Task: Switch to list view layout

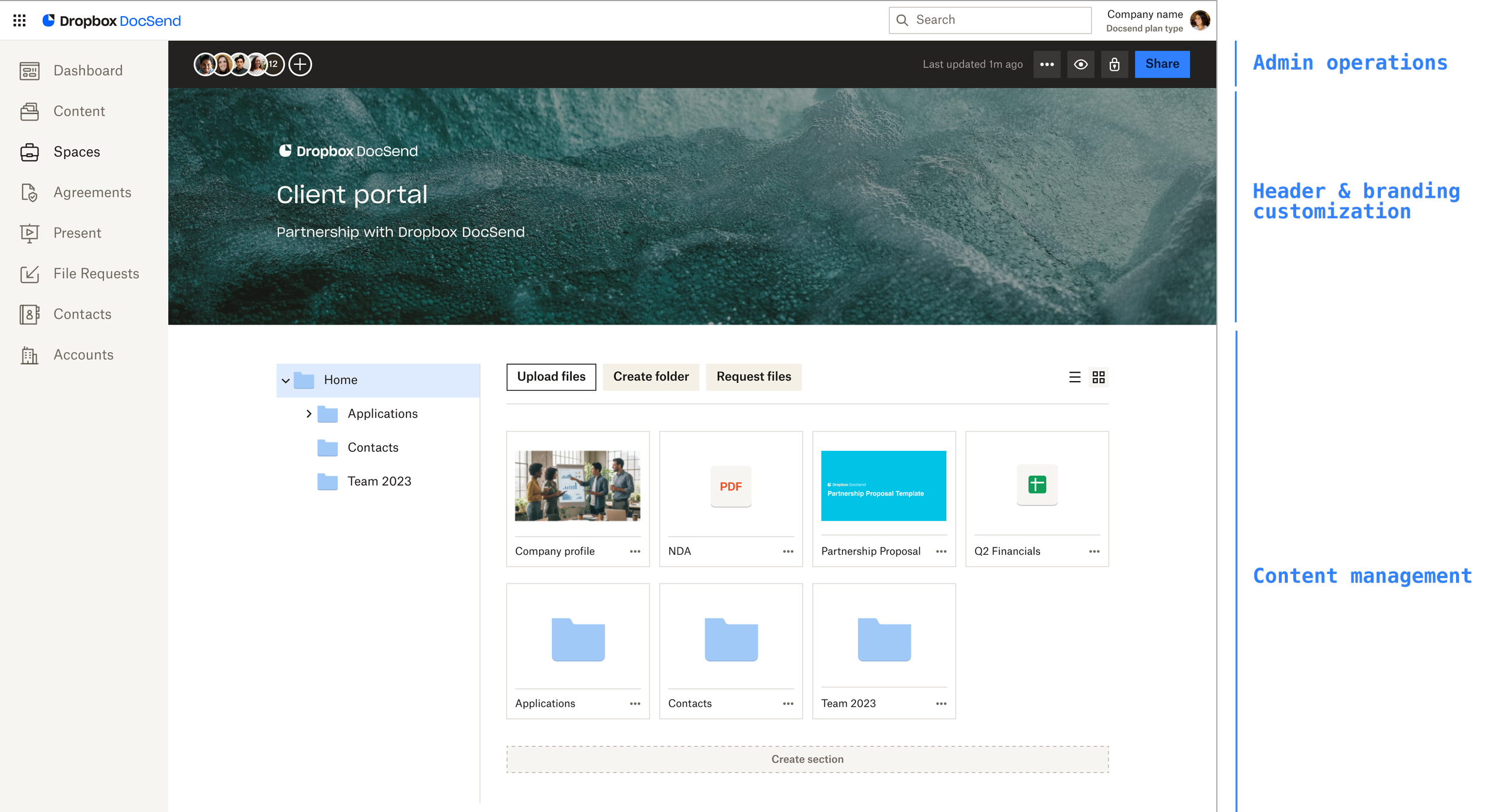Action: tap(1075, 377)
